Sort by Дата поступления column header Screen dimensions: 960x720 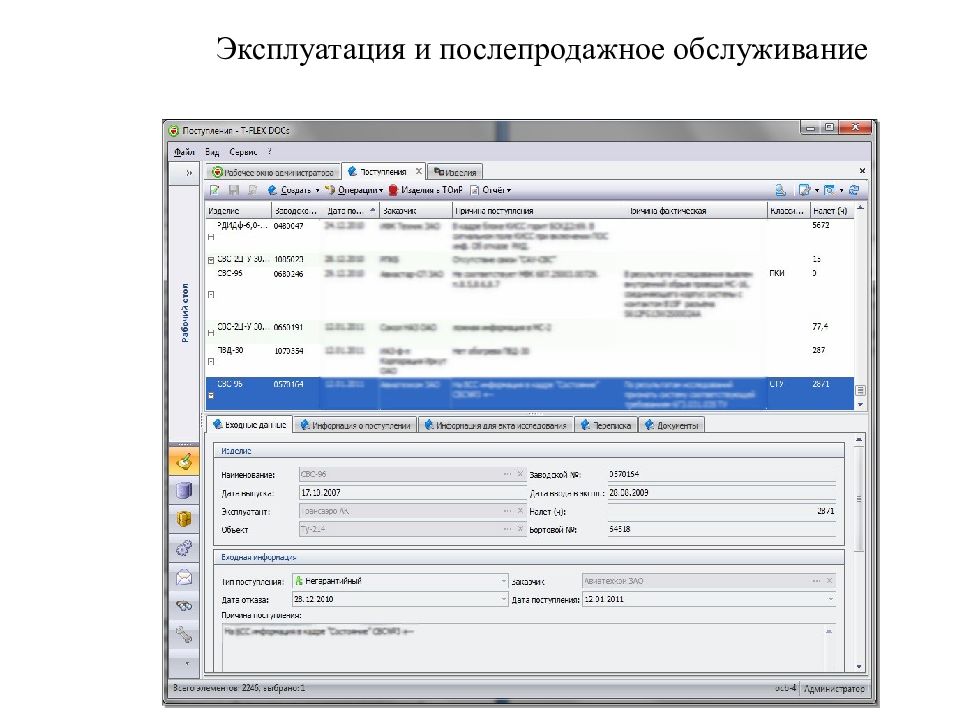pyautogui.click(x=351, y=211)
